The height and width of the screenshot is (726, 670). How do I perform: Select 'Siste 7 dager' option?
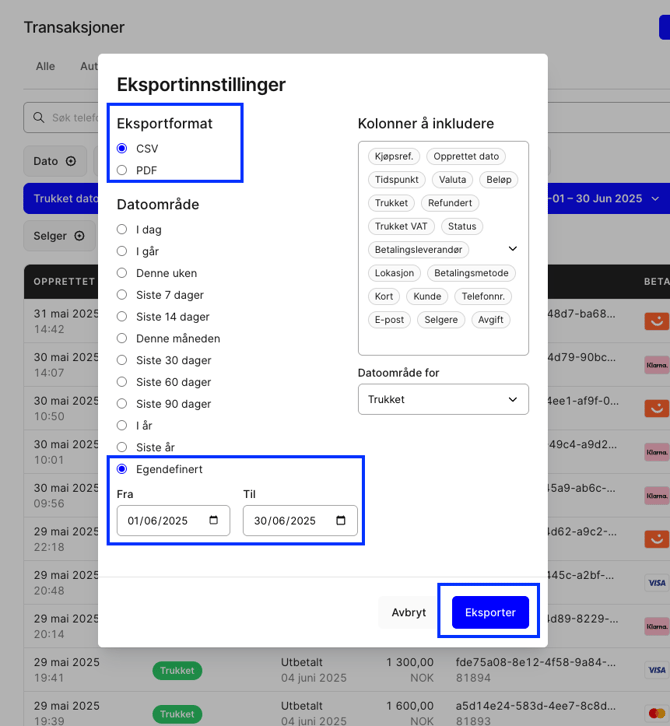[x=122, y=294]
